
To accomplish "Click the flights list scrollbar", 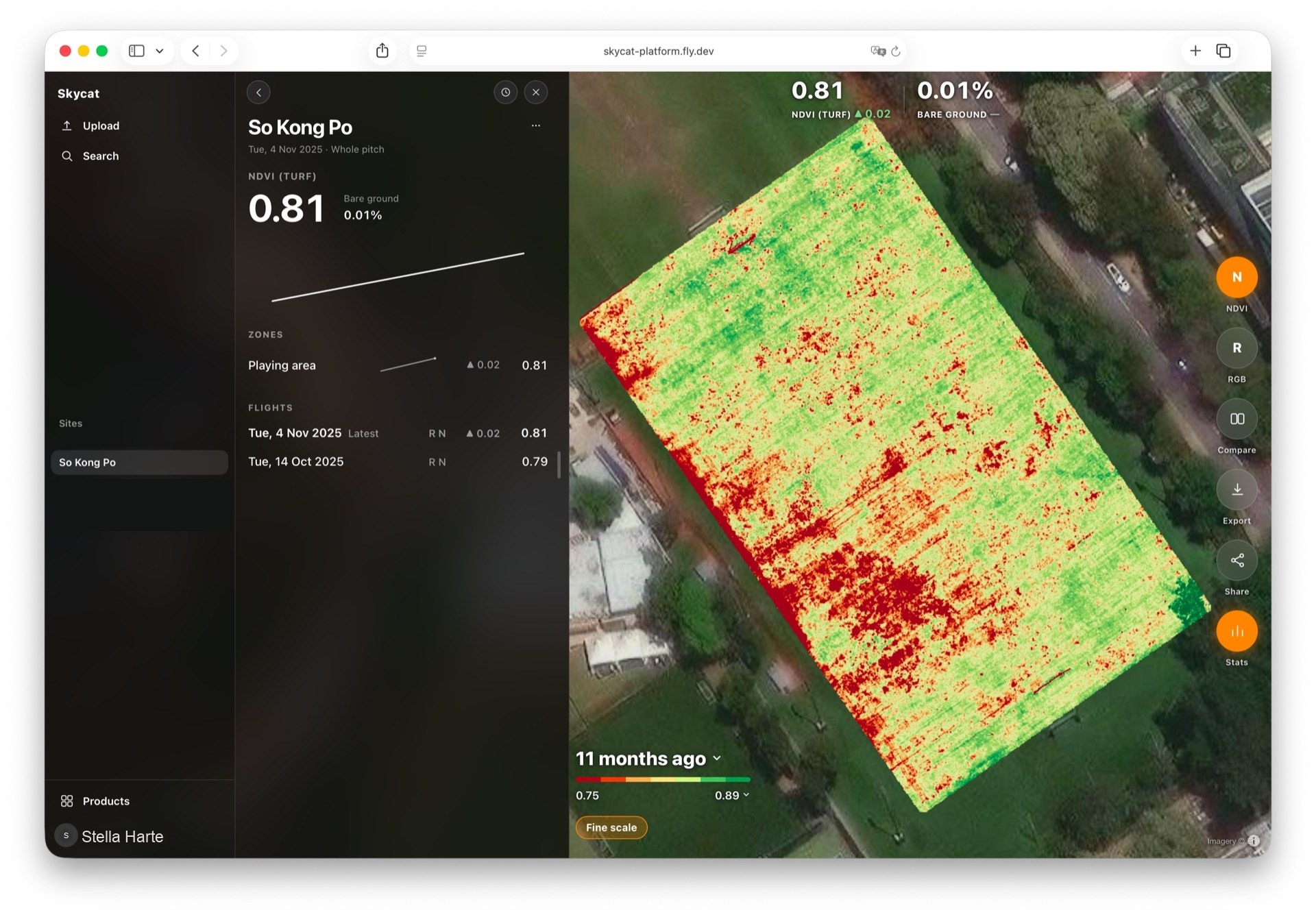I will (x=559, y=464).
